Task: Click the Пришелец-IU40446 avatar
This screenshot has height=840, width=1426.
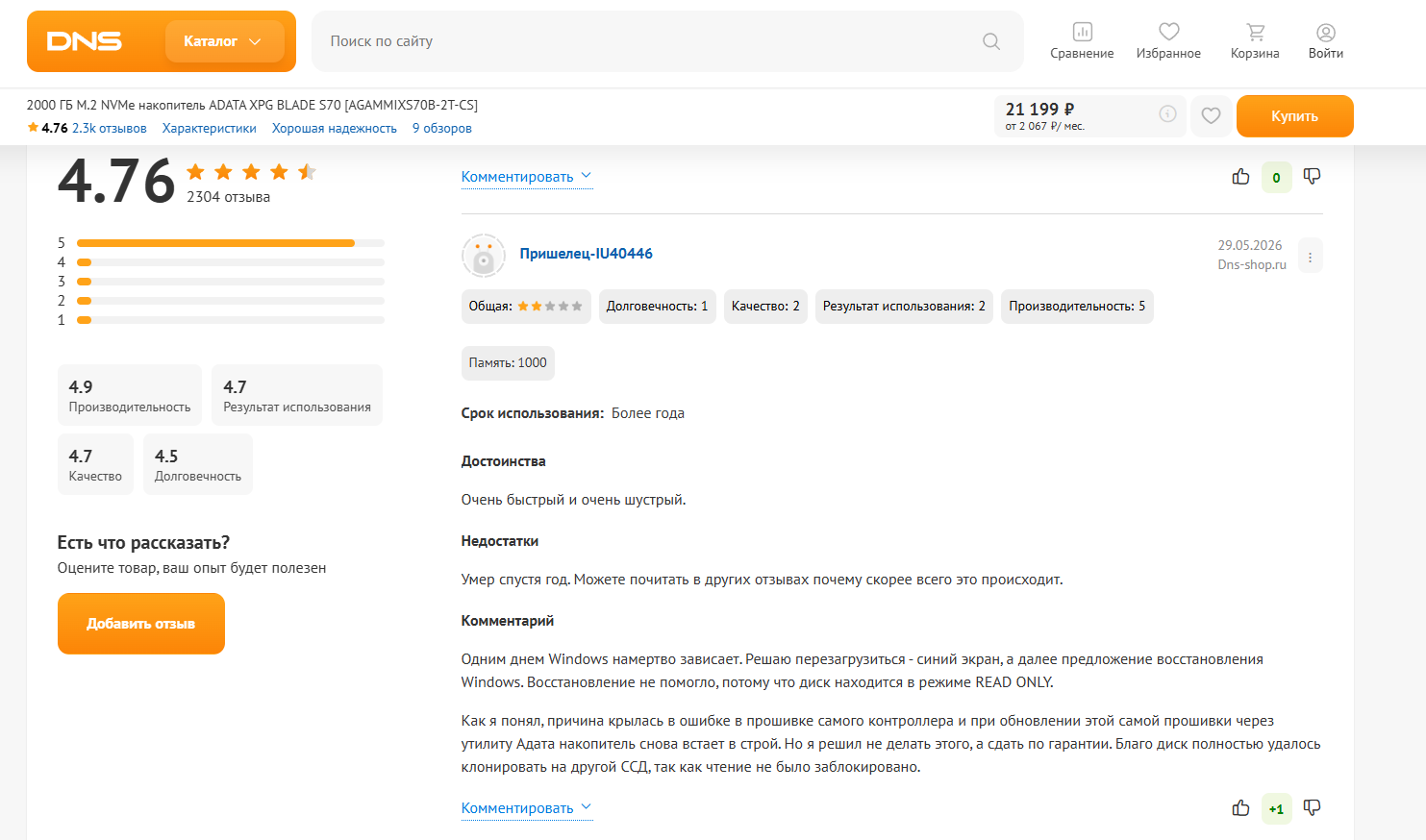Action: click(x=484, y=256)
